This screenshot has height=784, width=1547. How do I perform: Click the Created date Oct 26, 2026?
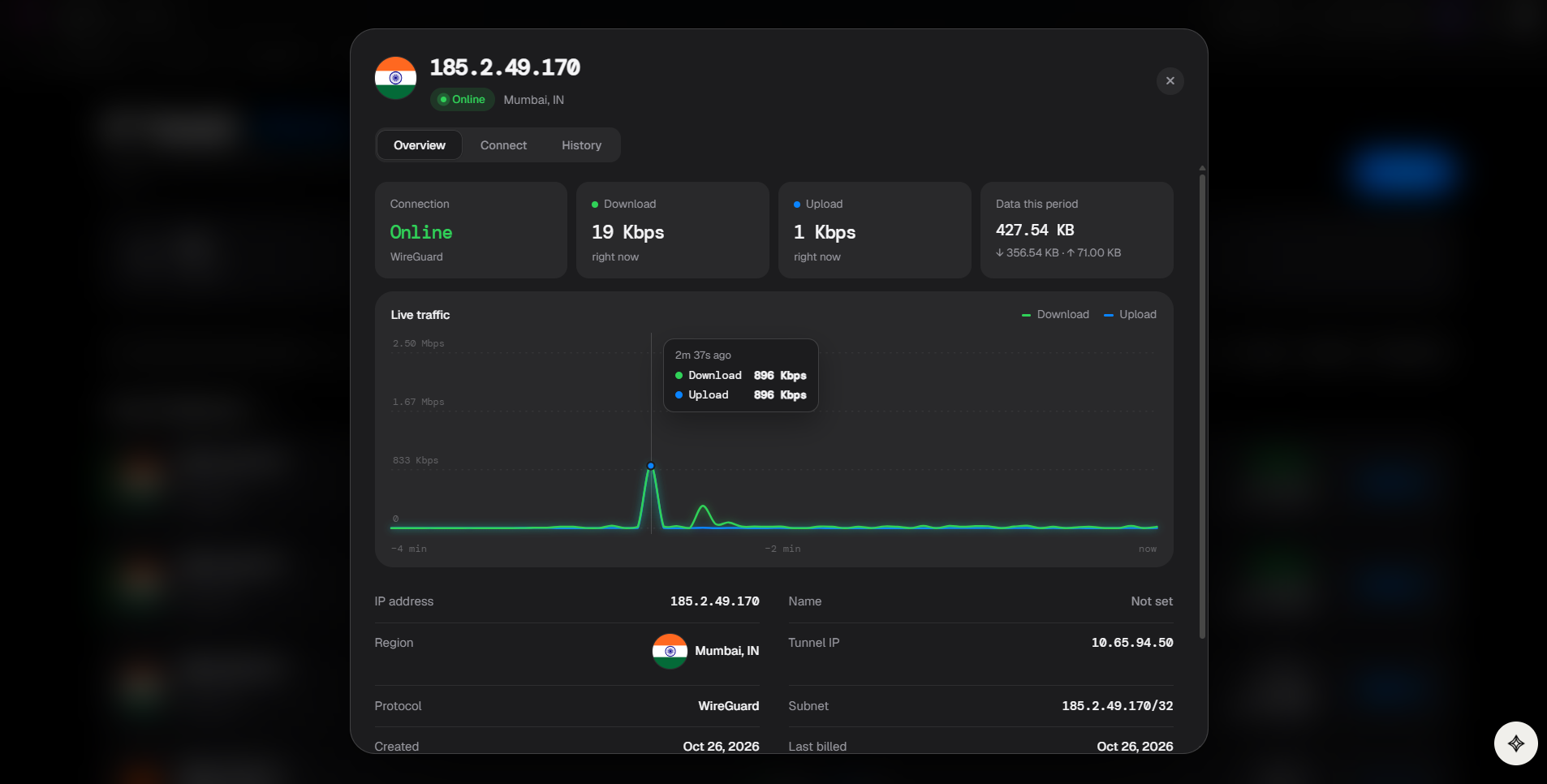coord(721,747)
